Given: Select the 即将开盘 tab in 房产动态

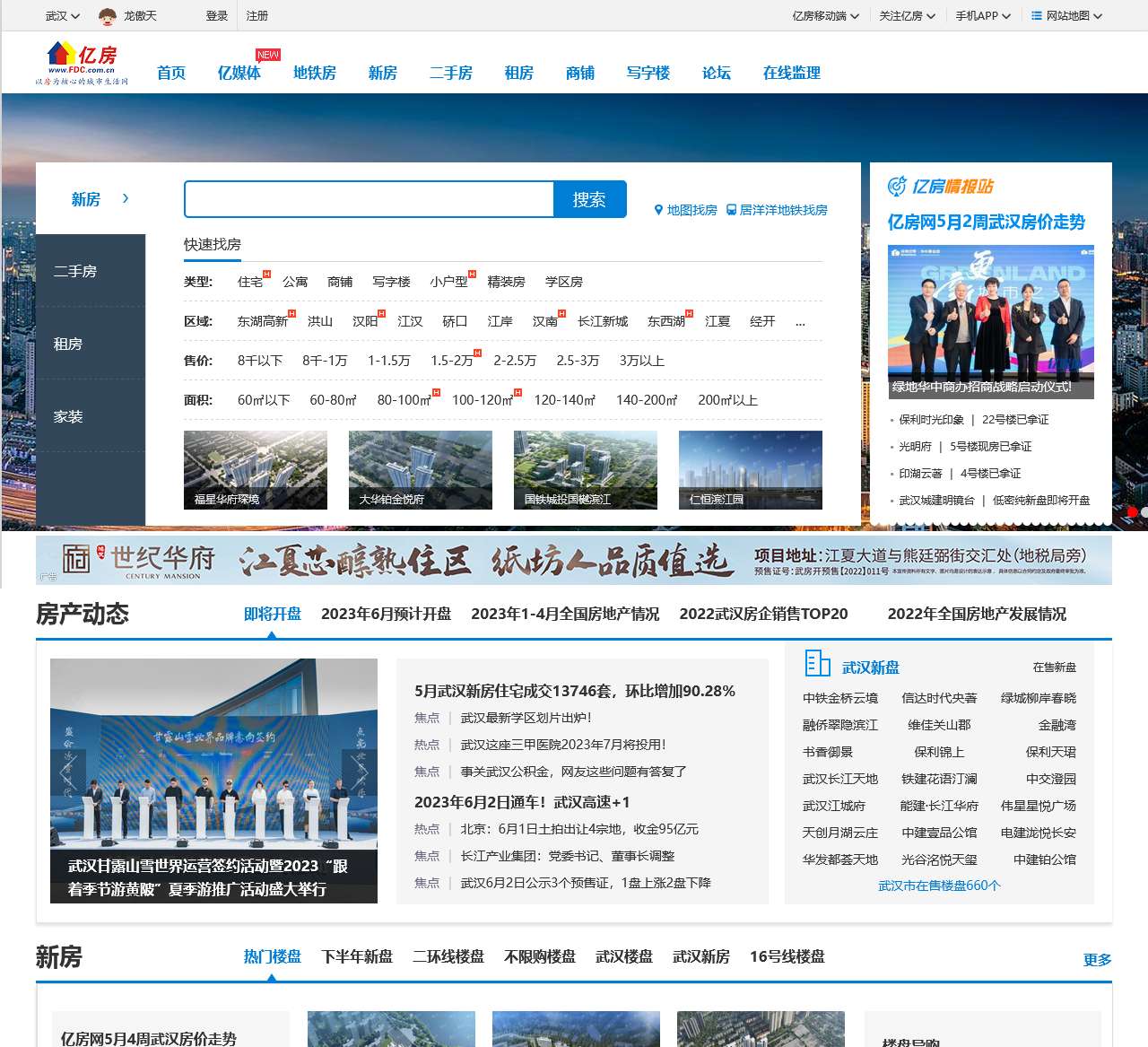Looking at the screenshot, I should pos(273,614).
